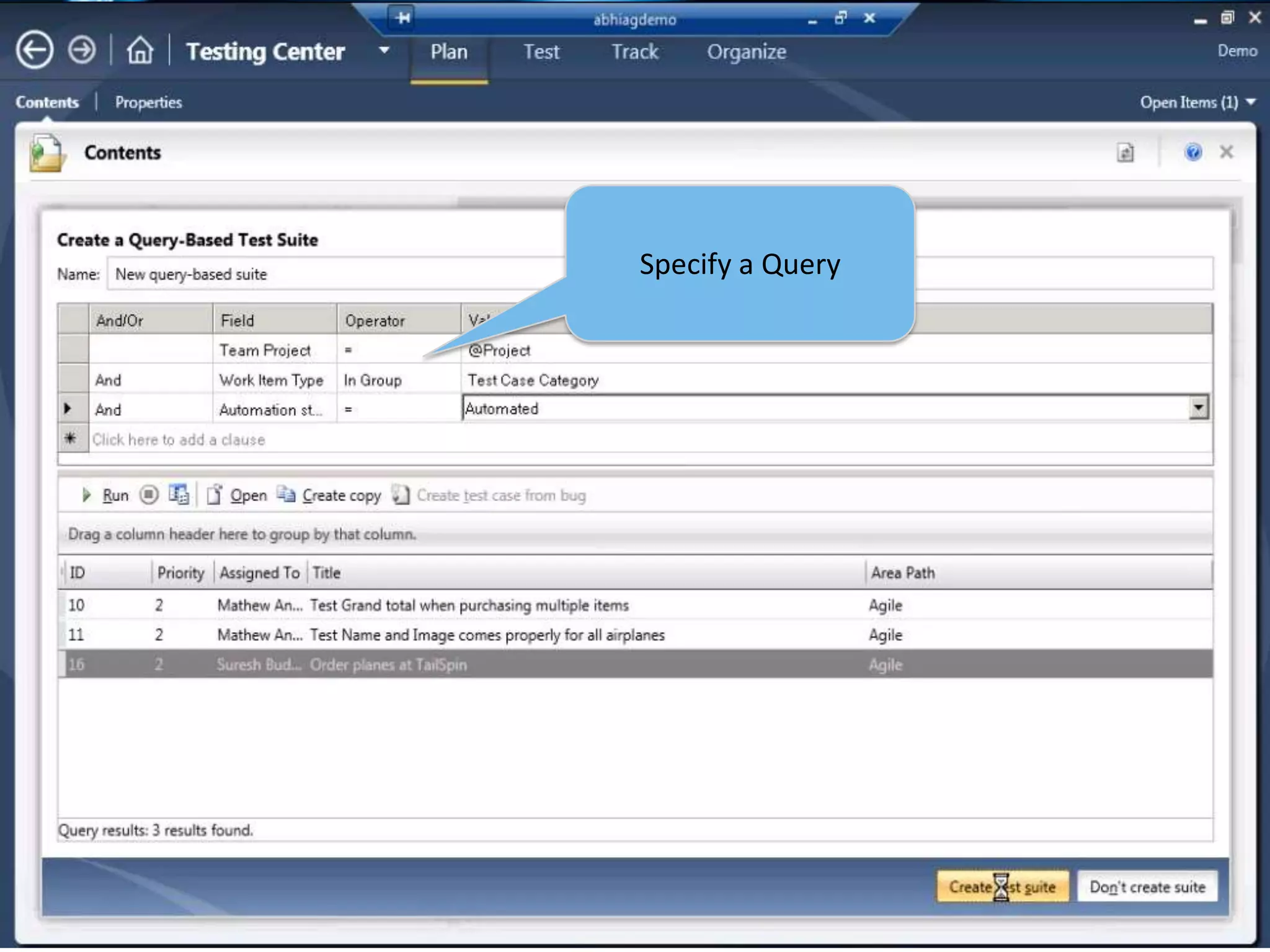Open the Contents sub-tab
The height and width of the screenshot is (952, 1270).
click(x=47, y=102)
